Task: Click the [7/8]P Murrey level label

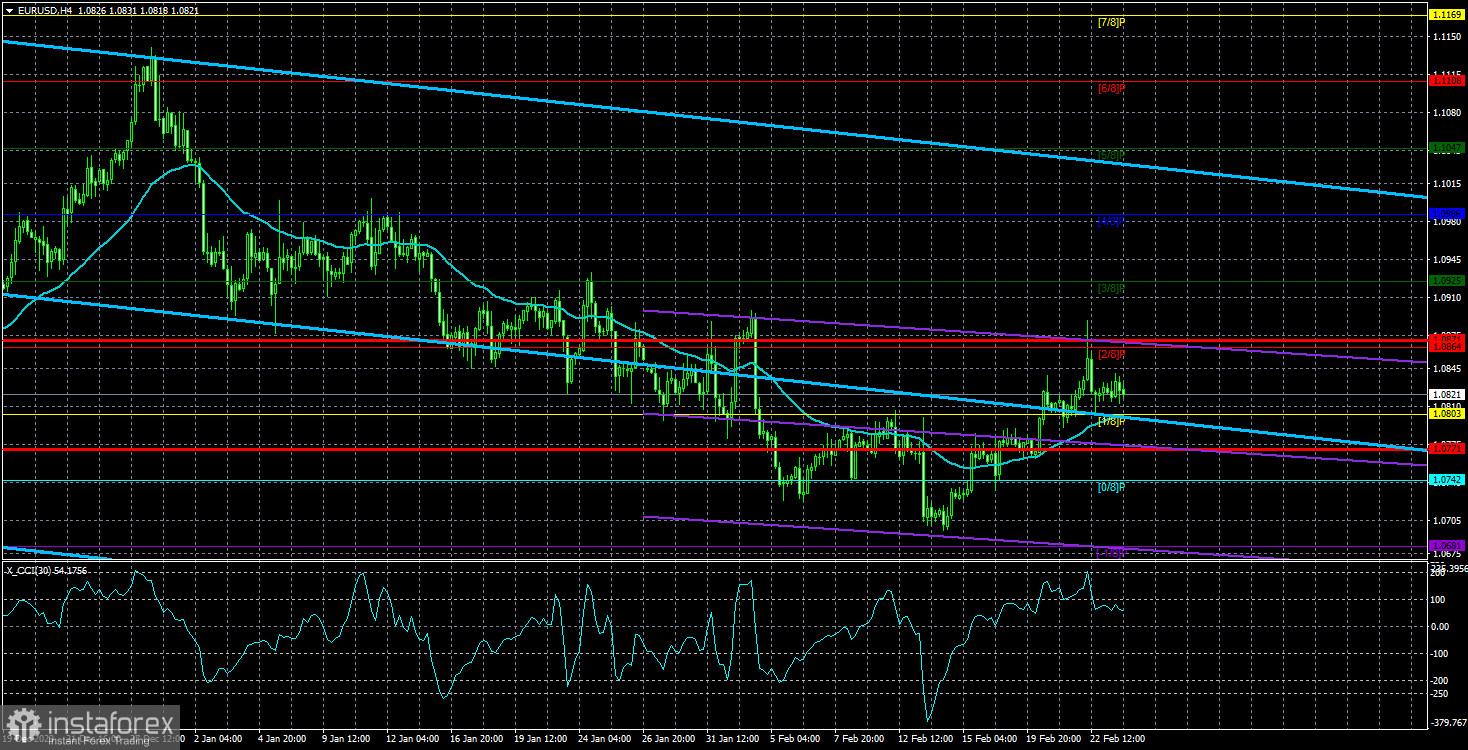Action: (x=1112, y=22)
